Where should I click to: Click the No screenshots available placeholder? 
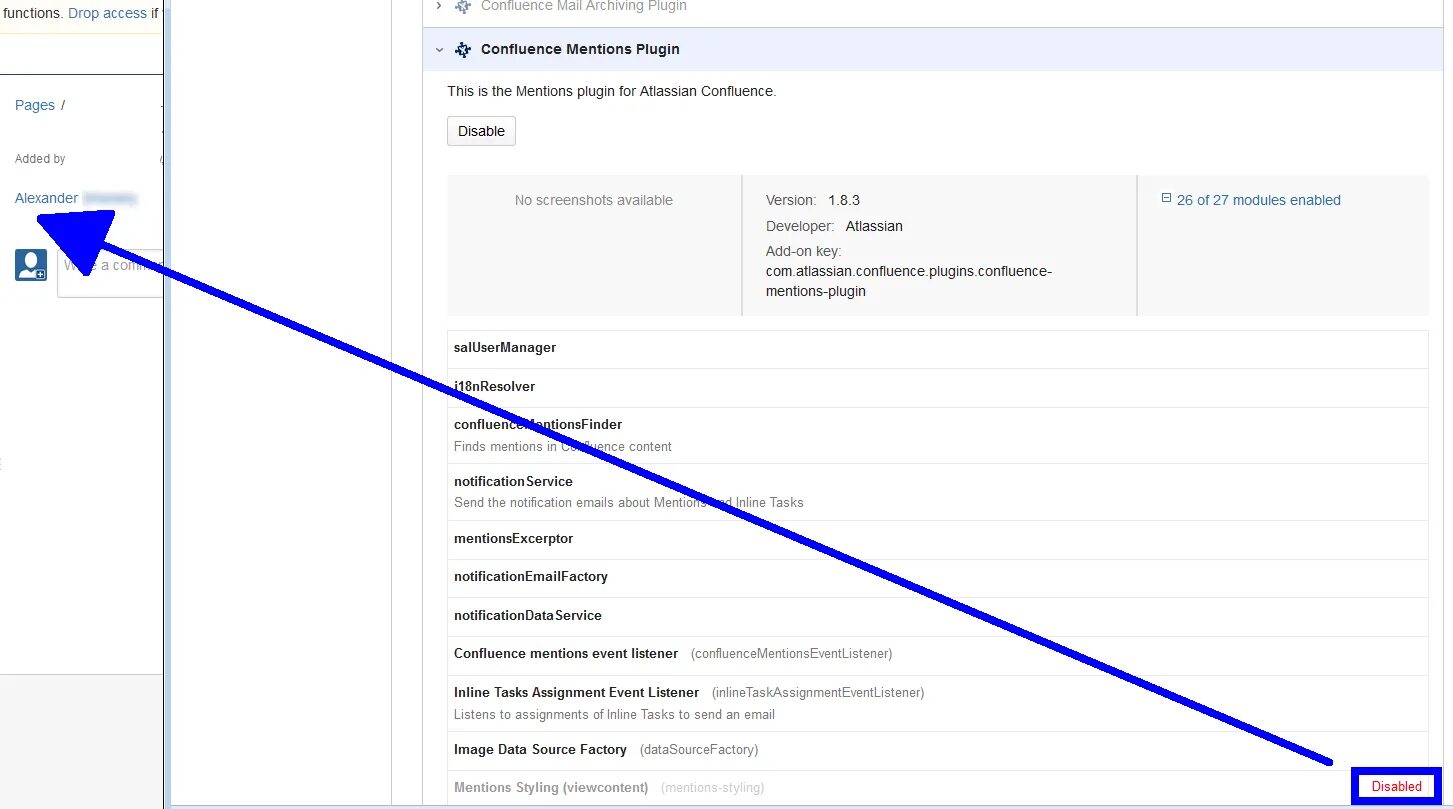(x=594, y=200)
